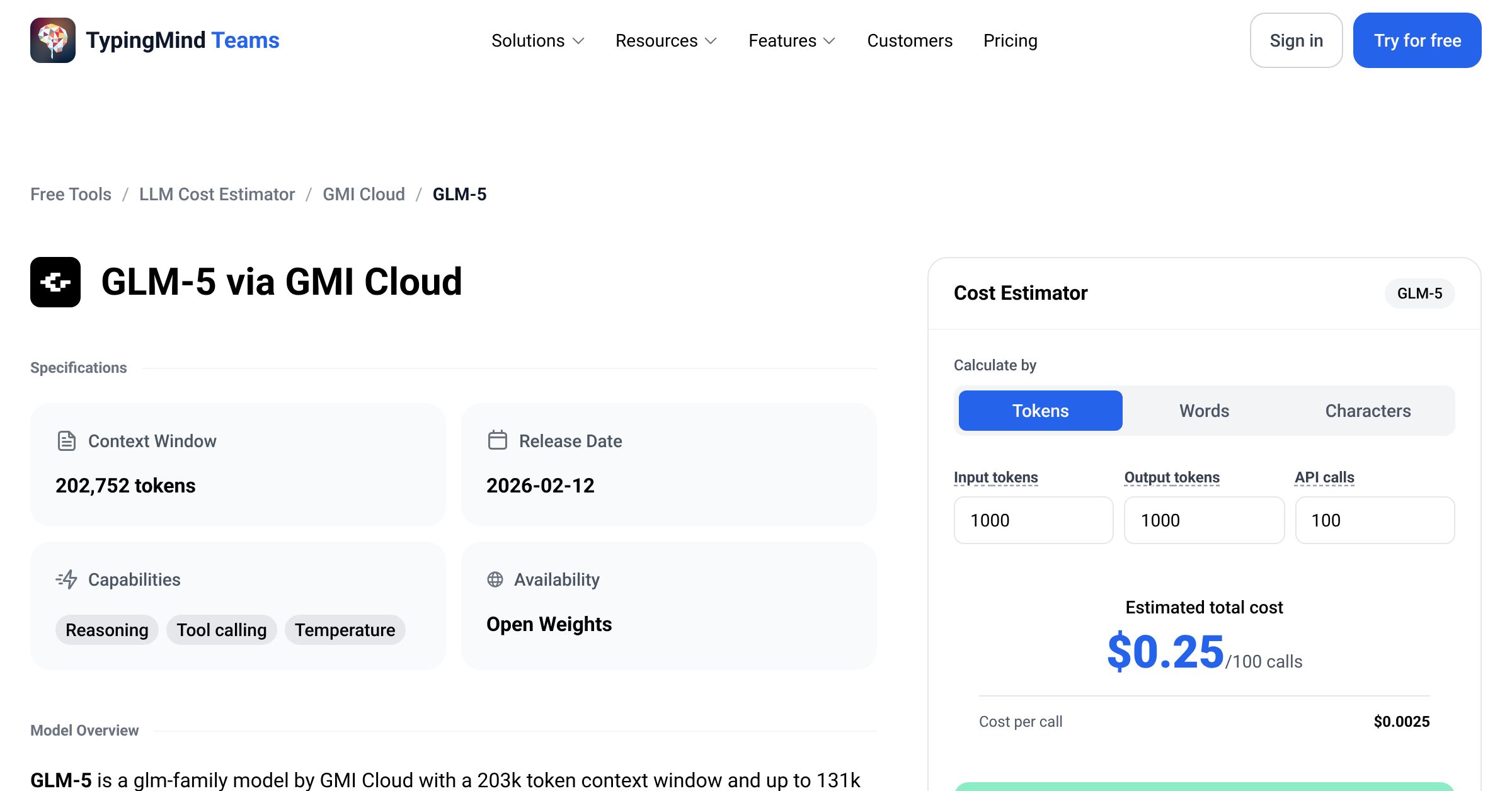
Task: Open the Pricing page
Action: click(x=1011, y=40)
